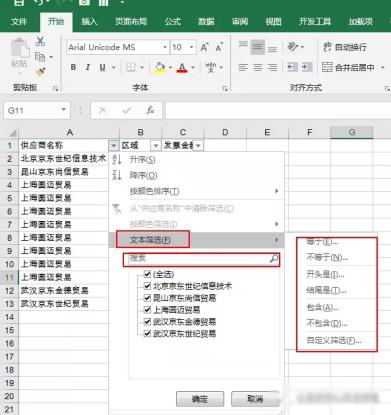Align text left
This screenshot has height=415, width=391.
[x=243, y=67]
